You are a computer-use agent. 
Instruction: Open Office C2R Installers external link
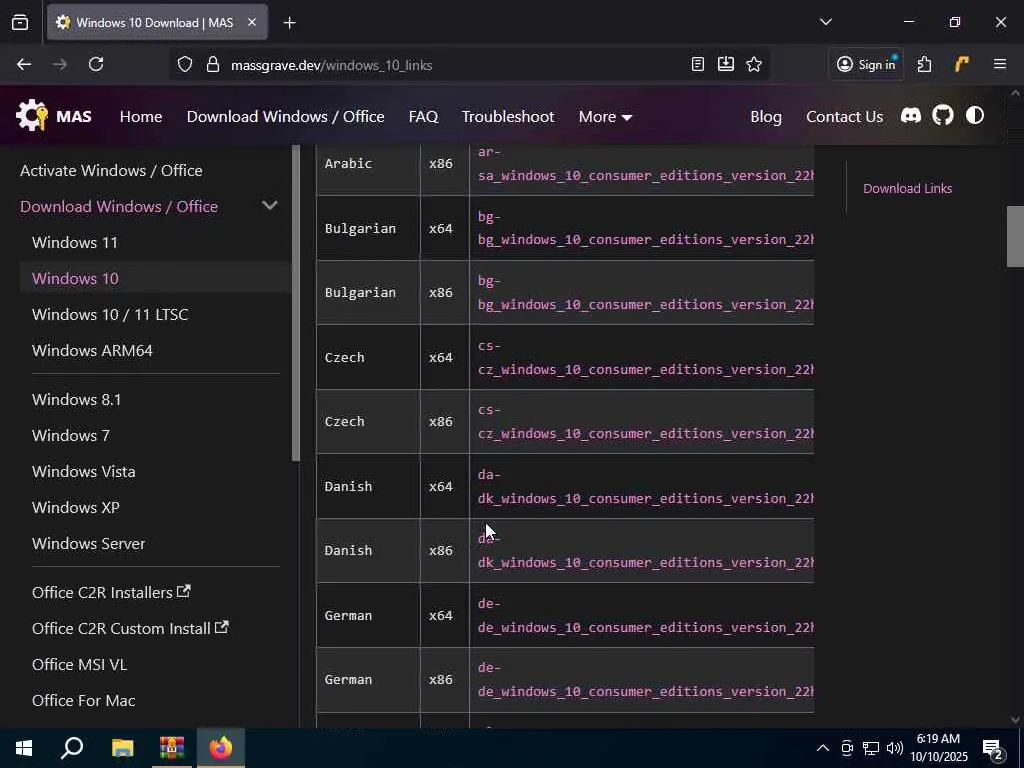coord(111,592)
